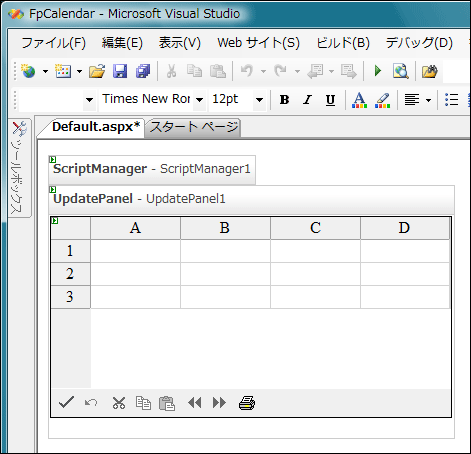Open file with the folder icon
The height and width of the screenshot is (454, 471).
pyautogui.click(x=97, y=71)
